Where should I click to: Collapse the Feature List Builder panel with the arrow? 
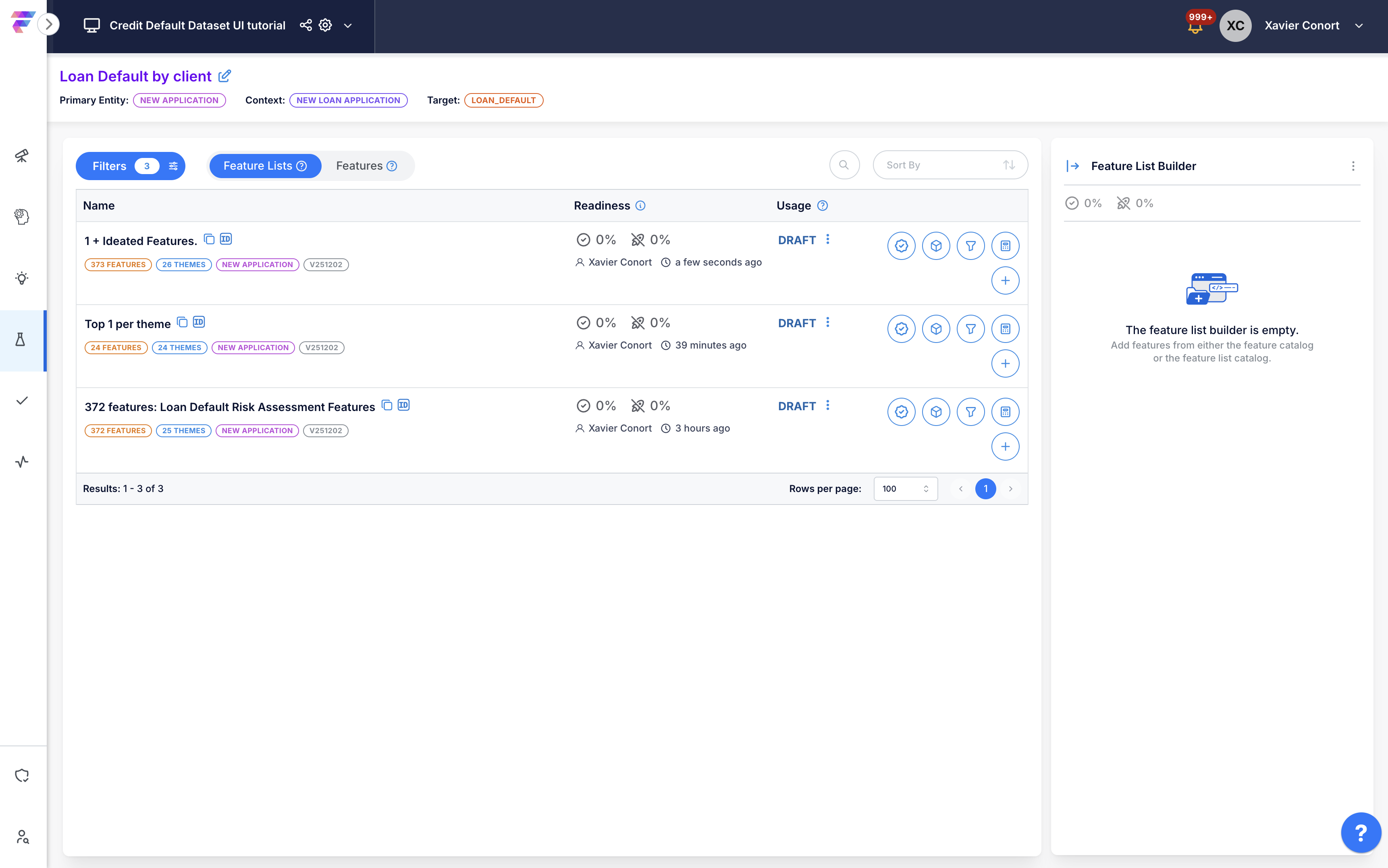tap(1072, 166)
